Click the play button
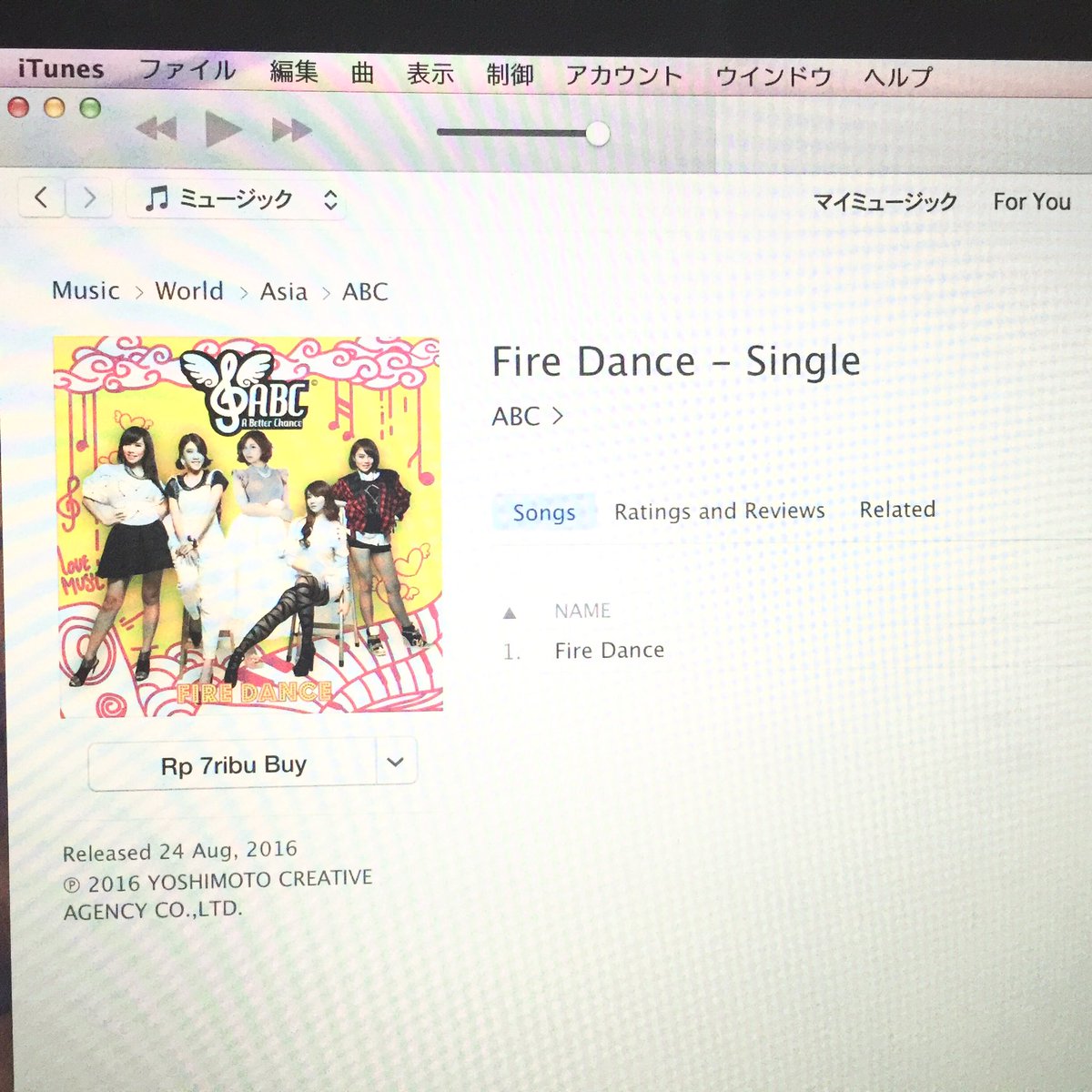The width and height of the screenshot is (1092, 1092). click(x=223, y=129)
